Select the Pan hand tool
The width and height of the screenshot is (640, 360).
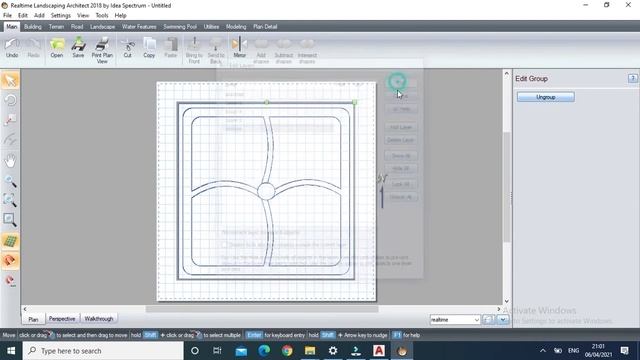pyautogui.click(x=10, y=160)
